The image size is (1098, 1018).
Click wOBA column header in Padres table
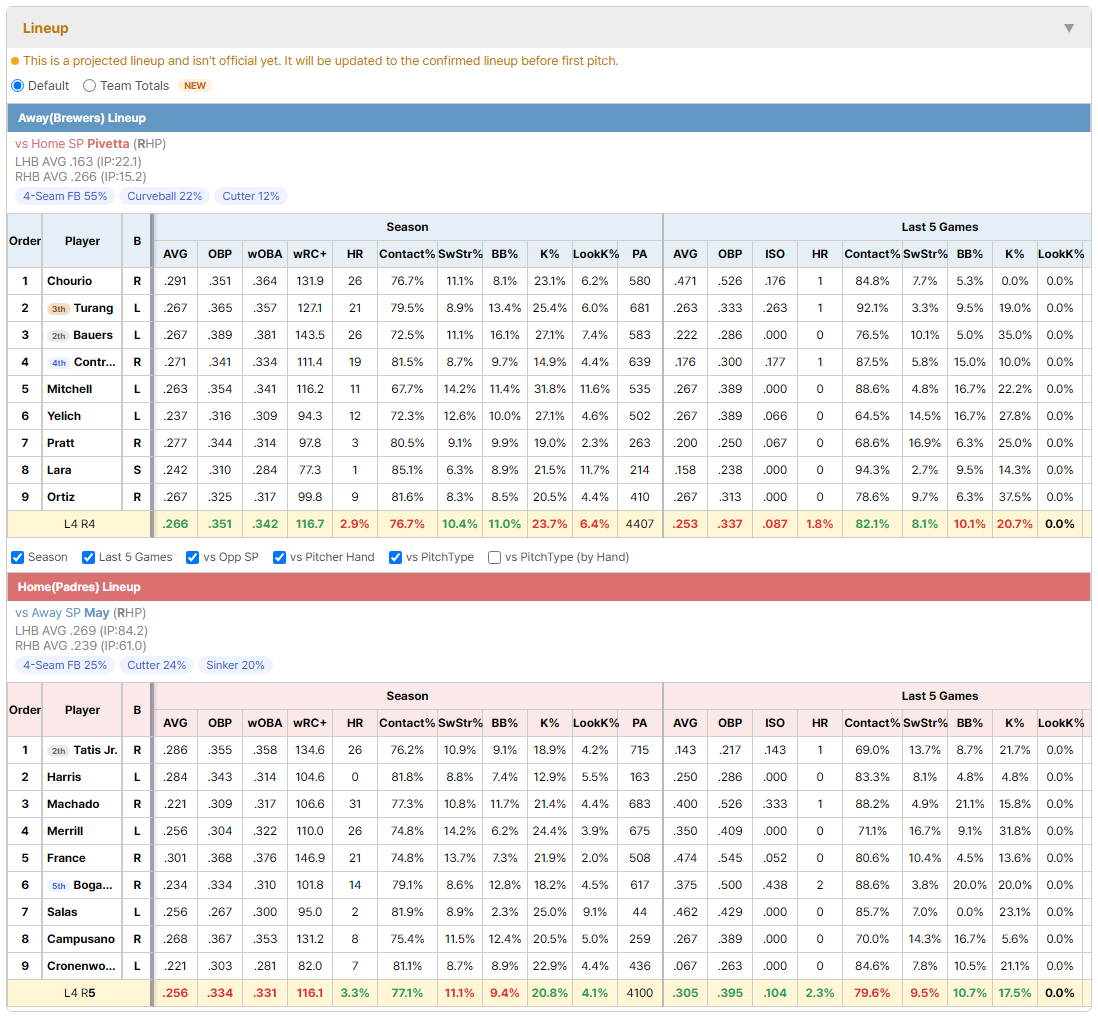tap(265, 723)
